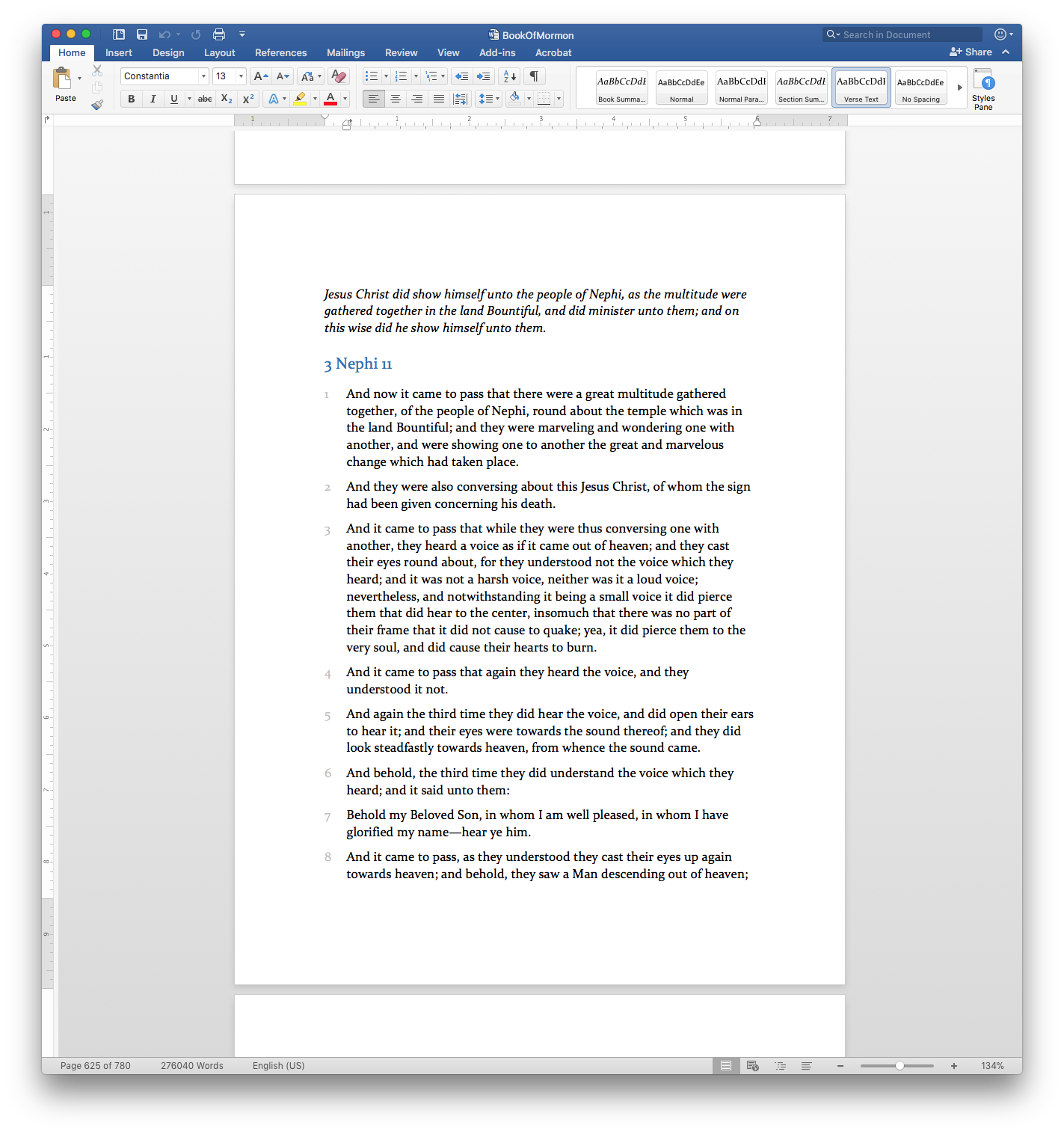Open the Mailings tab
Screen dimensions: 1064x1134
346,53
